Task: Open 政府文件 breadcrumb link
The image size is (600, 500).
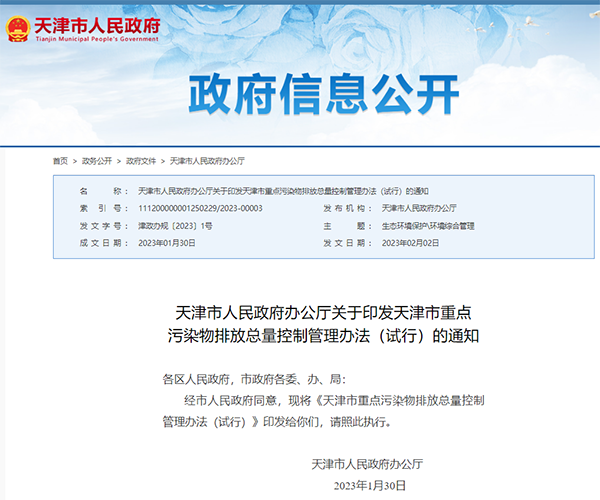Action: 141,160
